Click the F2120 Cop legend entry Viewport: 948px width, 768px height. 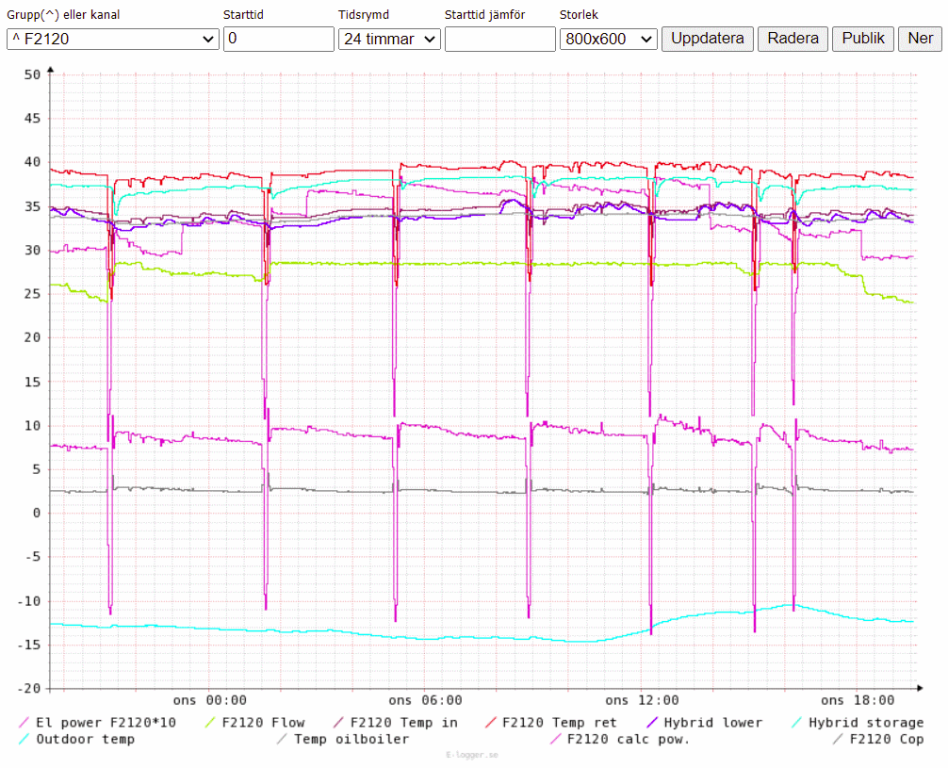(x=886, y=740)
